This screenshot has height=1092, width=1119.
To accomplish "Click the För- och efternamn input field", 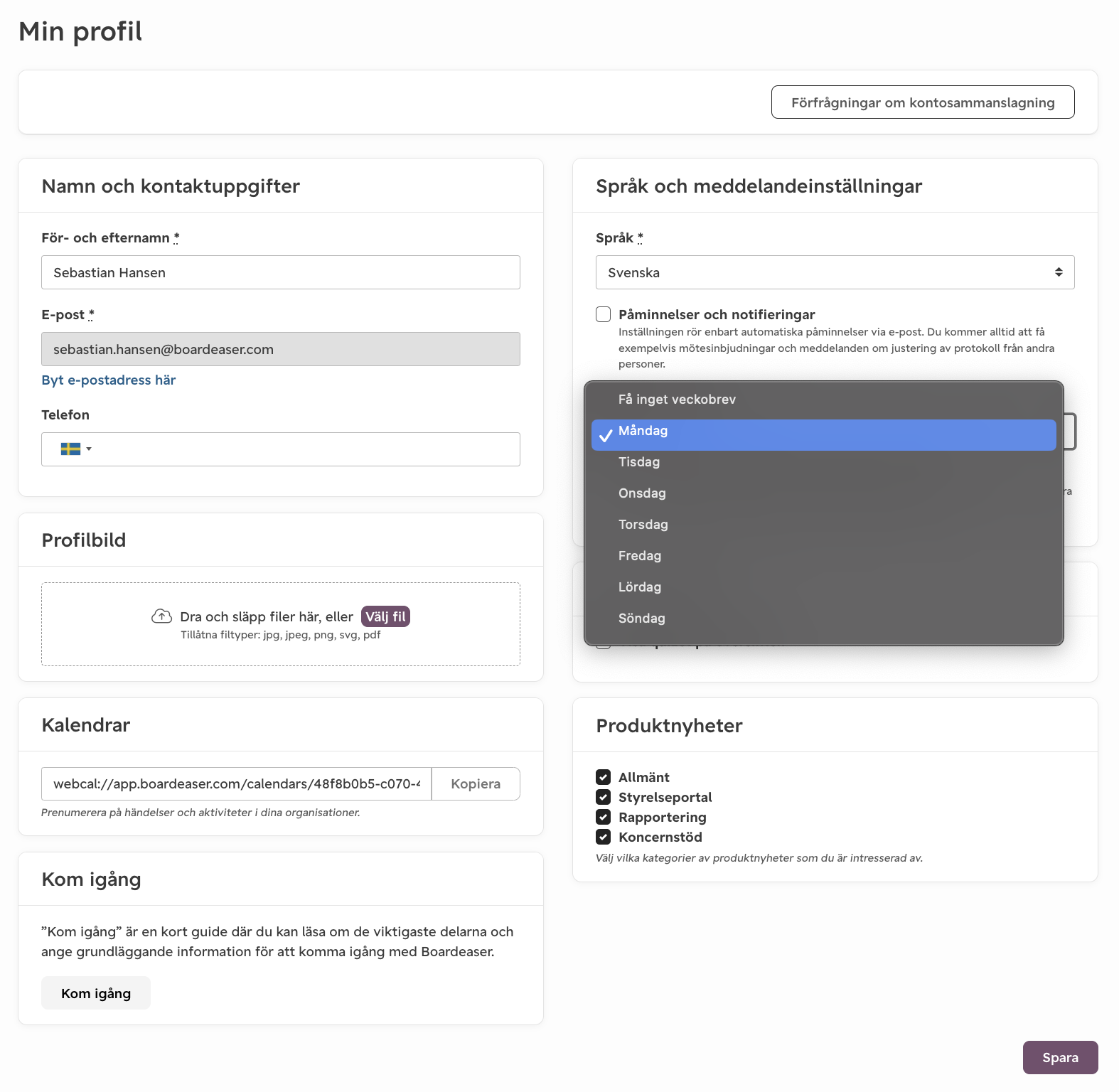I will click(281, 272).
